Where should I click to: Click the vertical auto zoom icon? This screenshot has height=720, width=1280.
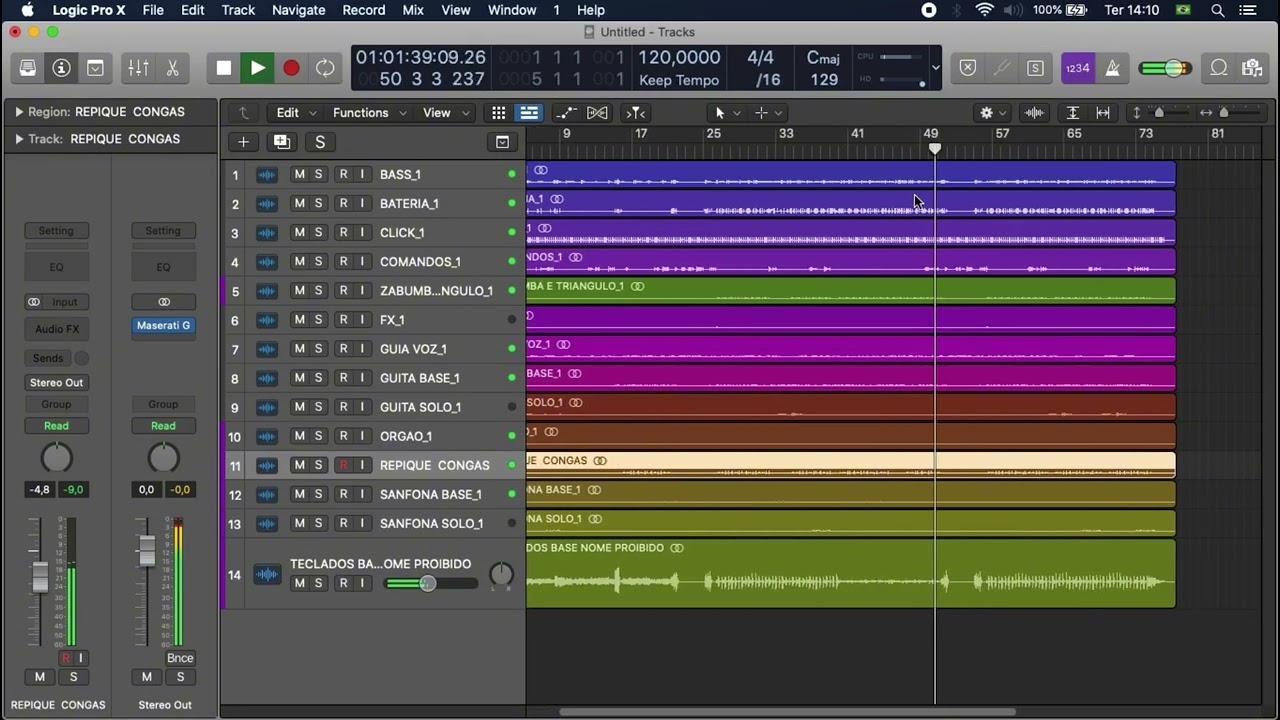(x=1072, y=113)
